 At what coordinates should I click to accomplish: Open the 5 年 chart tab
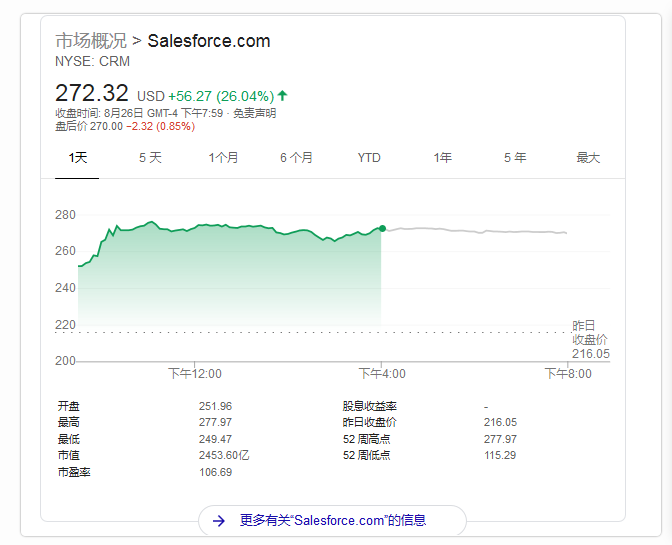pyautogui.click(x=515, y=158)
